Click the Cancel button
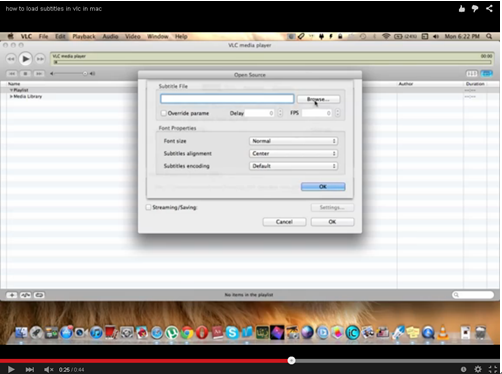Viewport: 502px width, 374px height. [284, 222]
